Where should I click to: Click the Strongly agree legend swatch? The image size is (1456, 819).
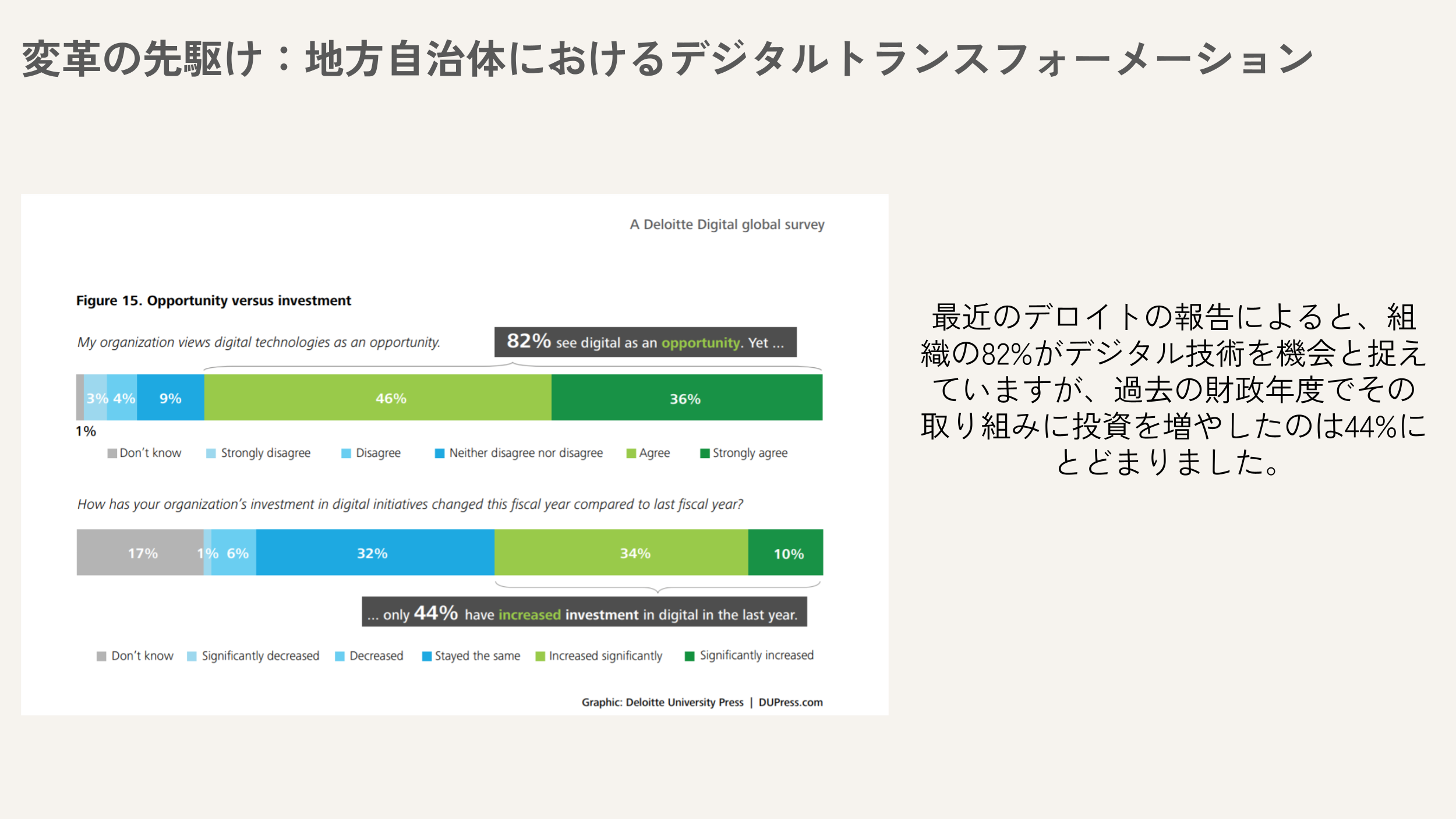click(x=705, y=453)
